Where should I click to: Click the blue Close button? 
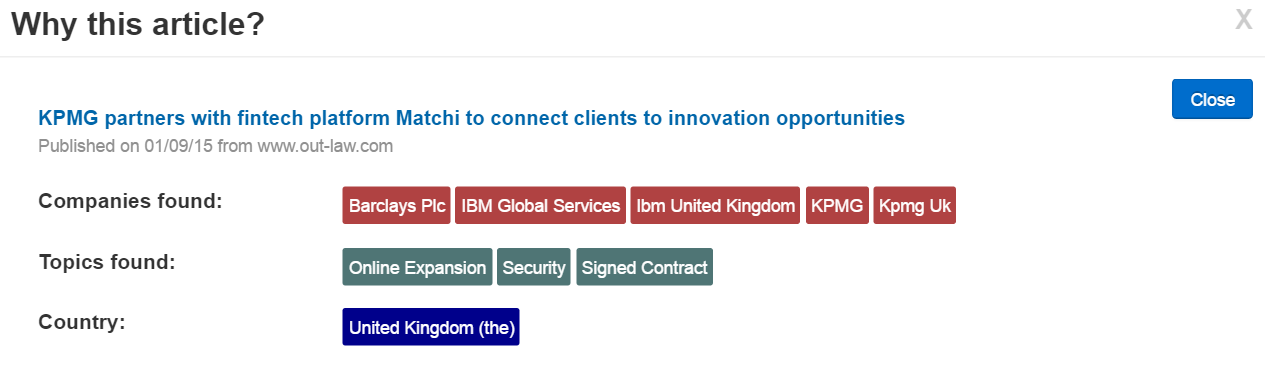click(1212, 99)
